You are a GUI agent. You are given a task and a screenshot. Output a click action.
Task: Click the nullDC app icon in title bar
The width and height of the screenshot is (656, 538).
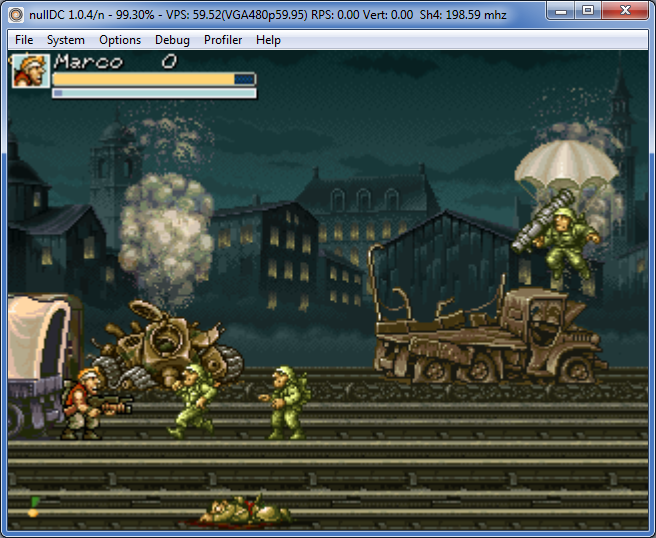[x=16, y=15]
